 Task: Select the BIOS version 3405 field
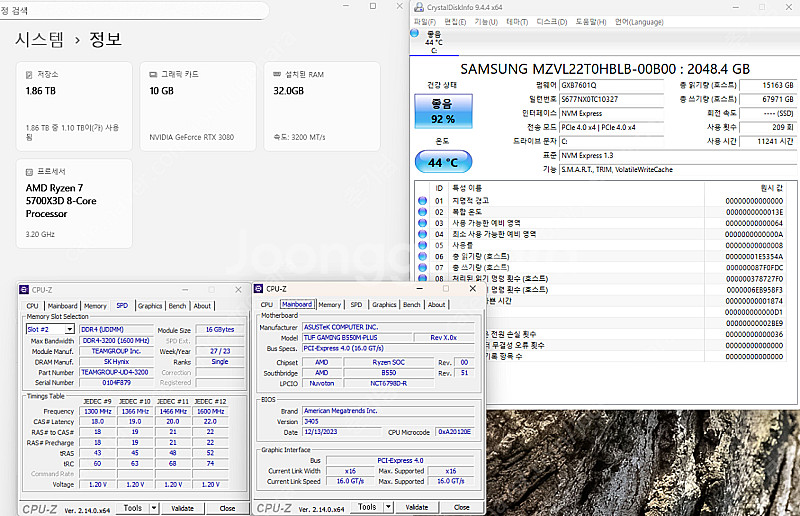(388, 422)
